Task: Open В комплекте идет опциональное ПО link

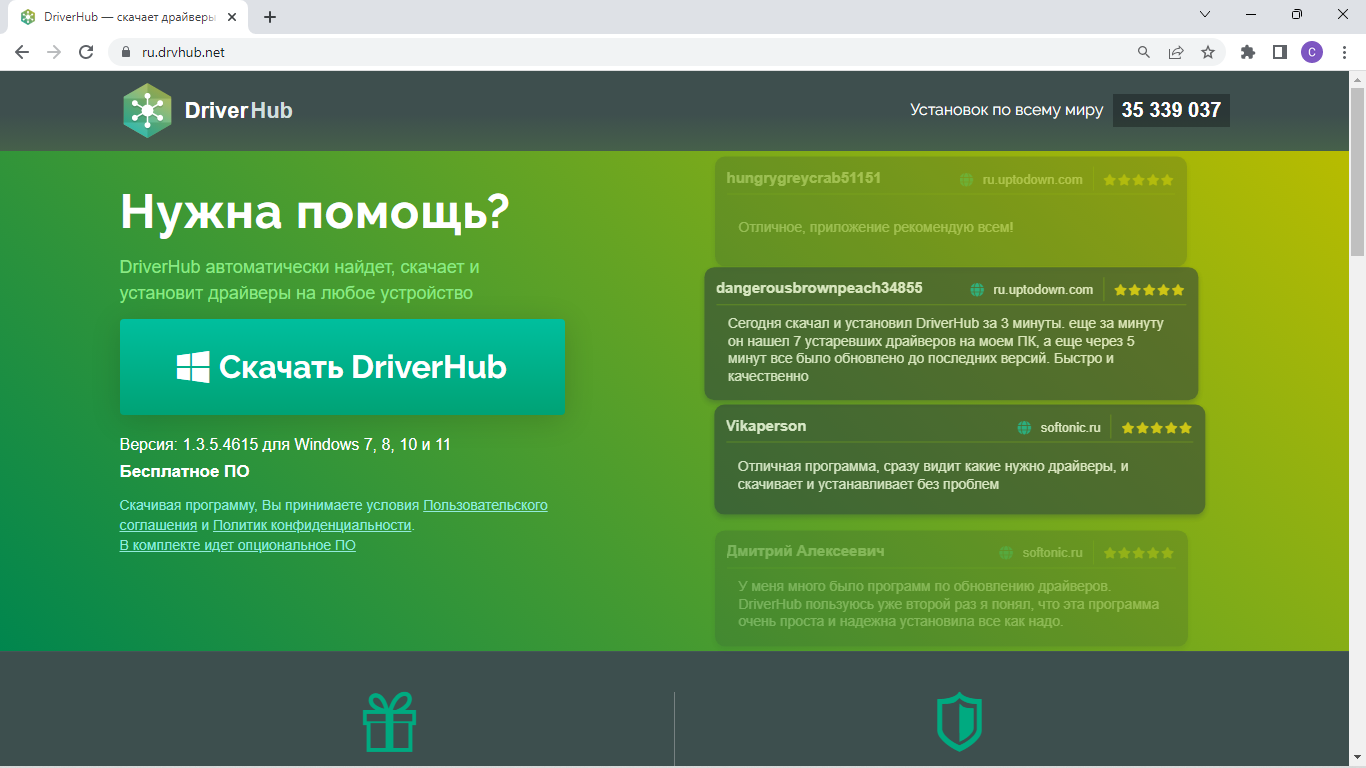Action: click(237, 545)
